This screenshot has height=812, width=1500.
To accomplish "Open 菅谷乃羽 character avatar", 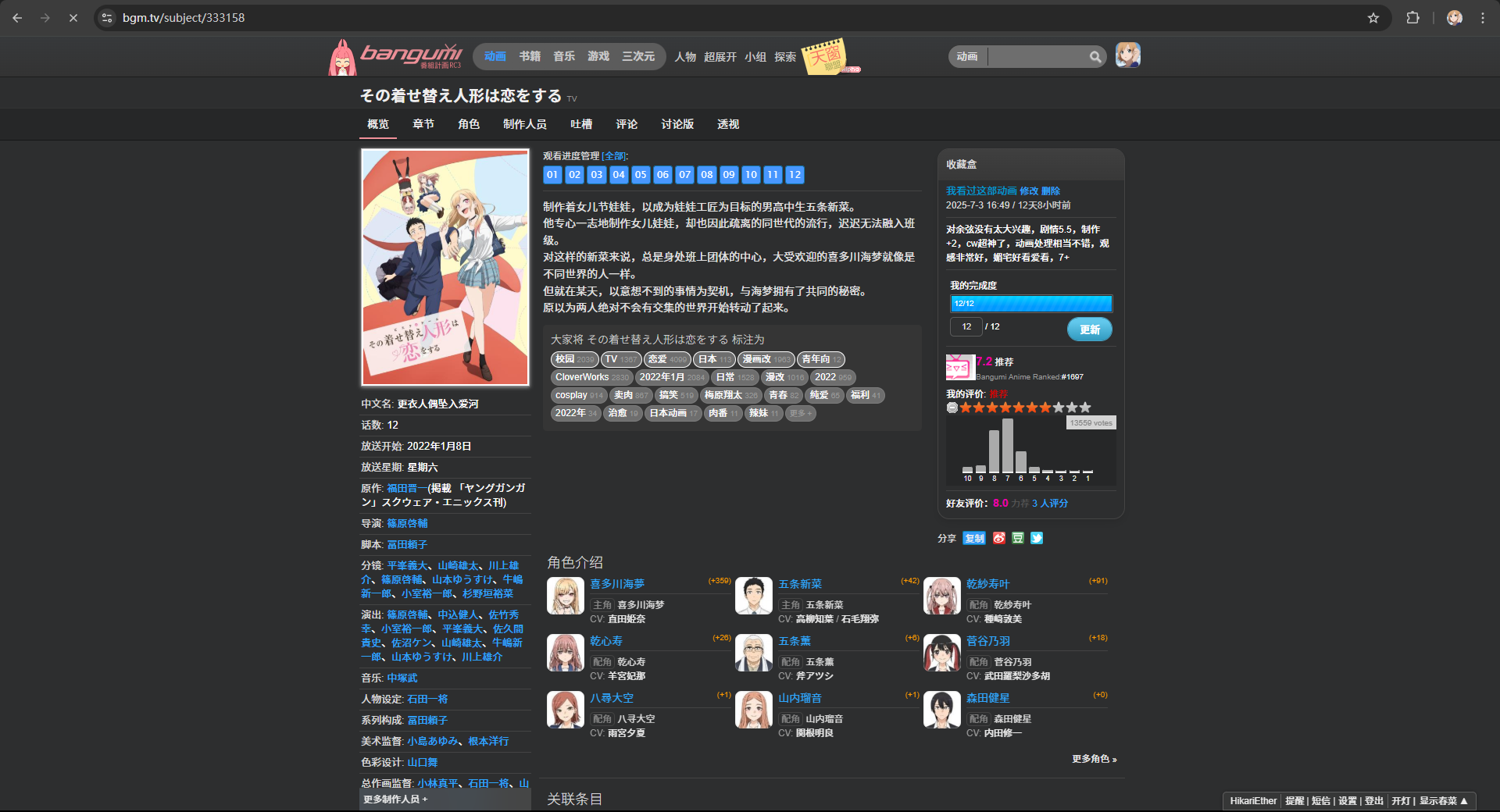I will pos(942,654).
